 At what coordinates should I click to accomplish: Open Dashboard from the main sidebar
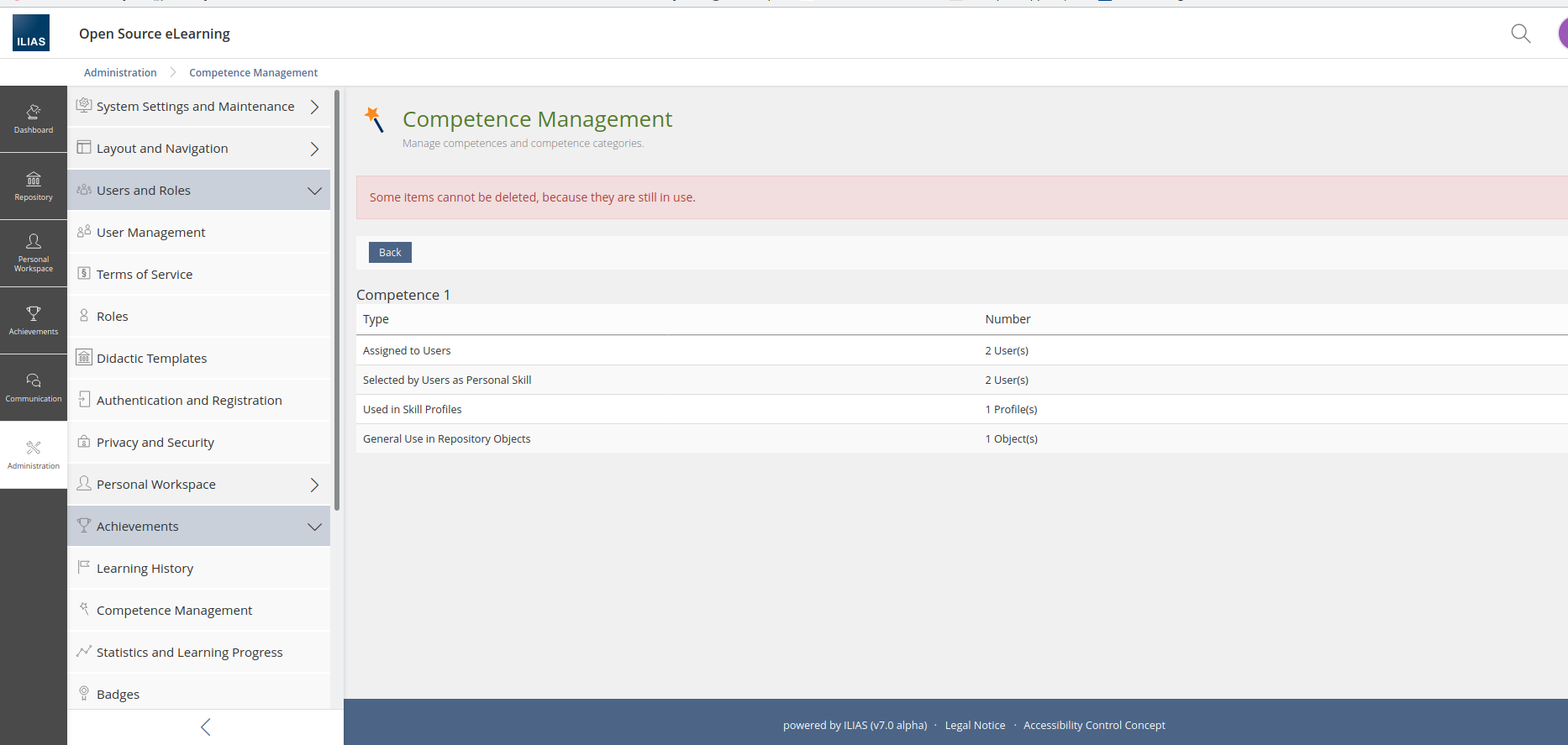click(x=34, y=118)
